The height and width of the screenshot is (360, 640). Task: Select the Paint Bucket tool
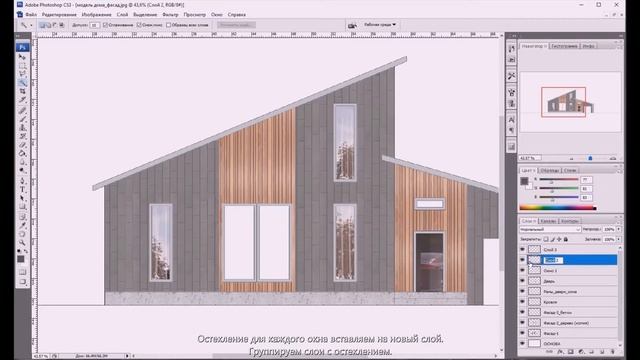[x=22, y=153]
